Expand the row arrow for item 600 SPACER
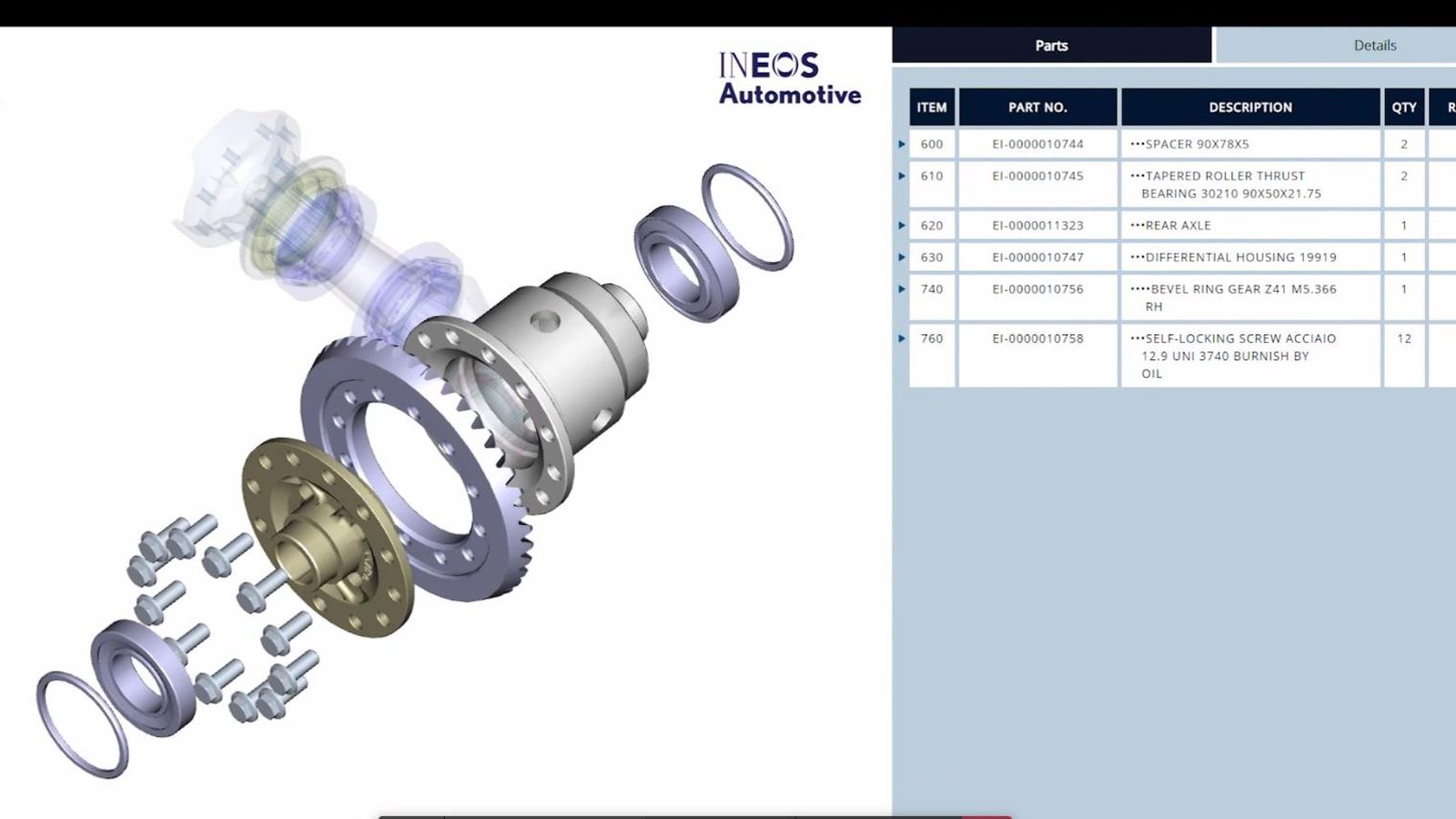This screenshot has width=1456, height=819. [901, 143]
